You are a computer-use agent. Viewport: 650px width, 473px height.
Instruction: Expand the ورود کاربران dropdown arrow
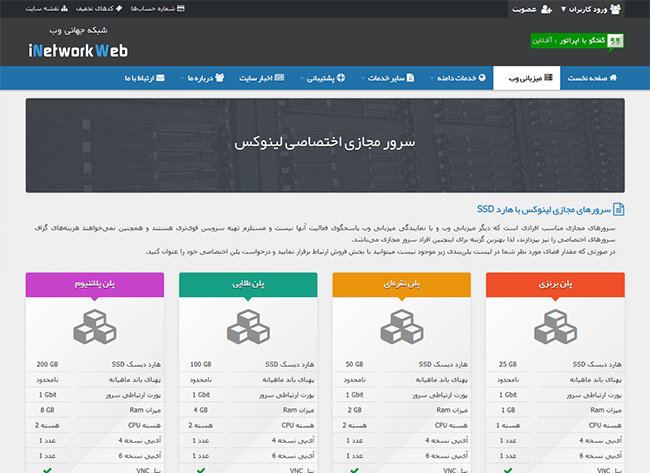coord(563,9)
